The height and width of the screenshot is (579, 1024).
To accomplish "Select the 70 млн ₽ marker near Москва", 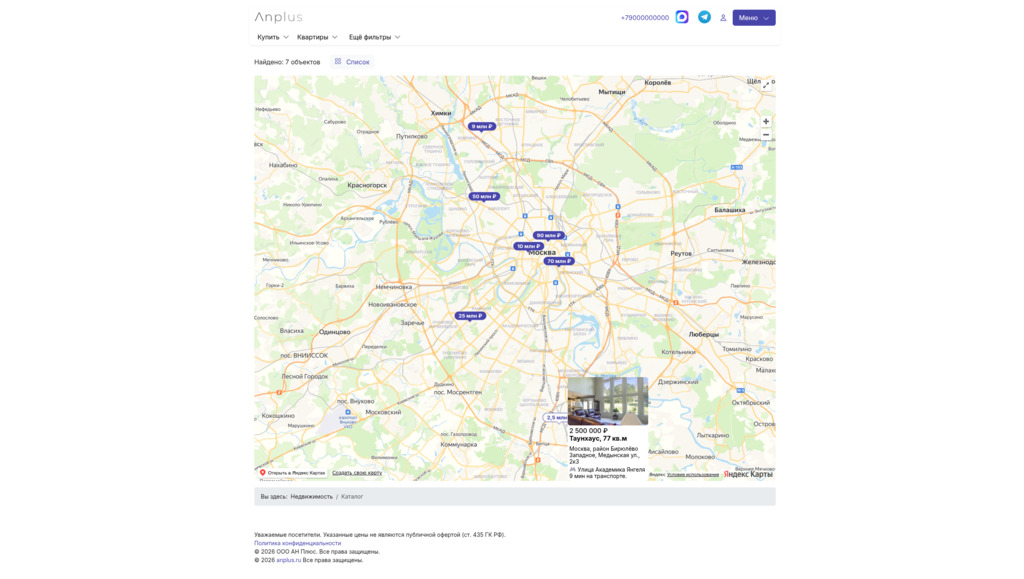I will (x=559, y=261).
